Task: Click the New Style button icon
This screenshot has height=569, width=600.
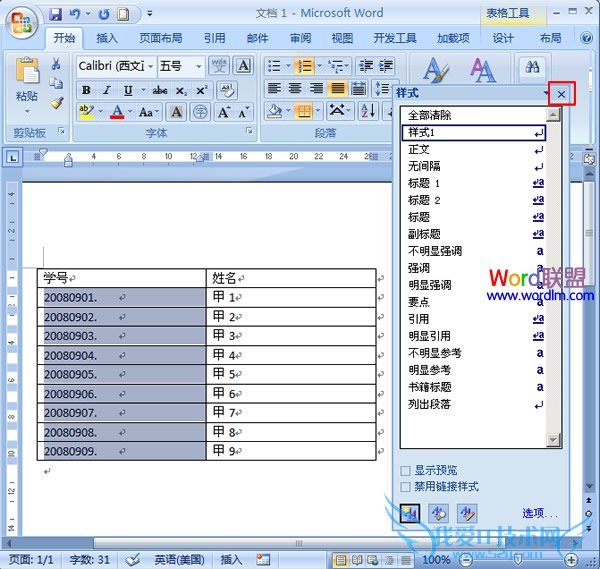Action: click(410, 513)
